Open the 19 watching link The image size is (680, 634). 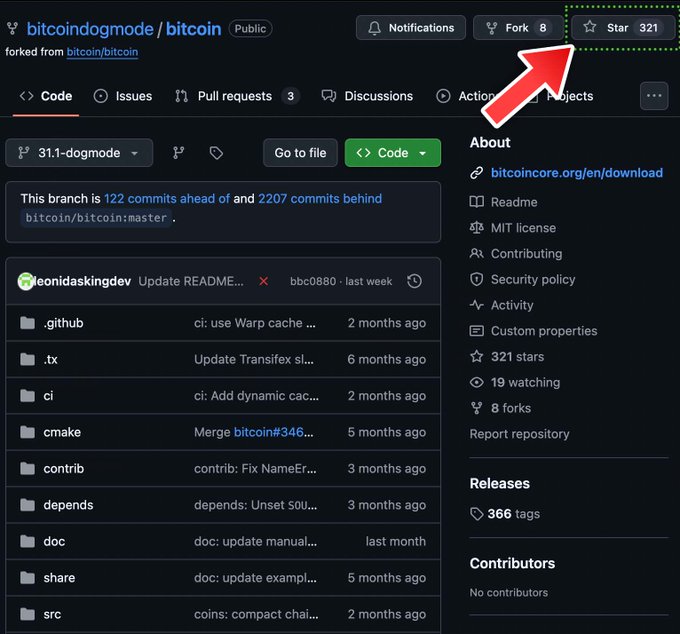click(x=525, y=382)
